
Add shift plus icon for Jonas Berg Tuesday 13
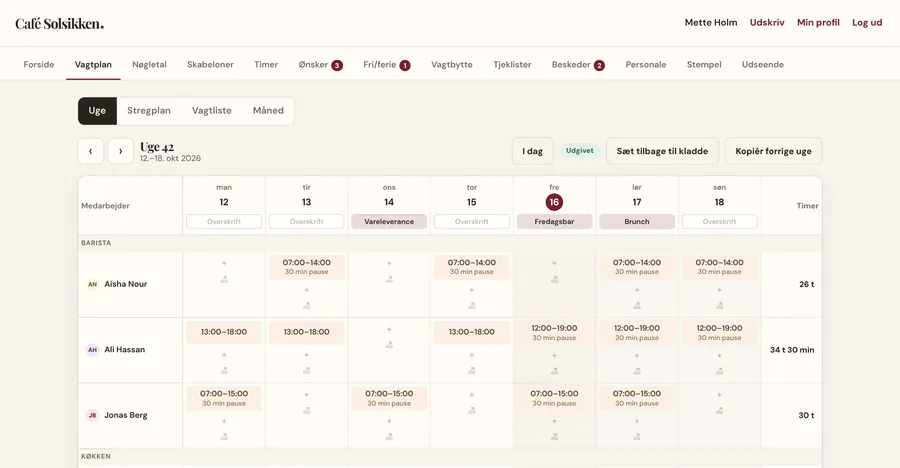coord(307,395)
